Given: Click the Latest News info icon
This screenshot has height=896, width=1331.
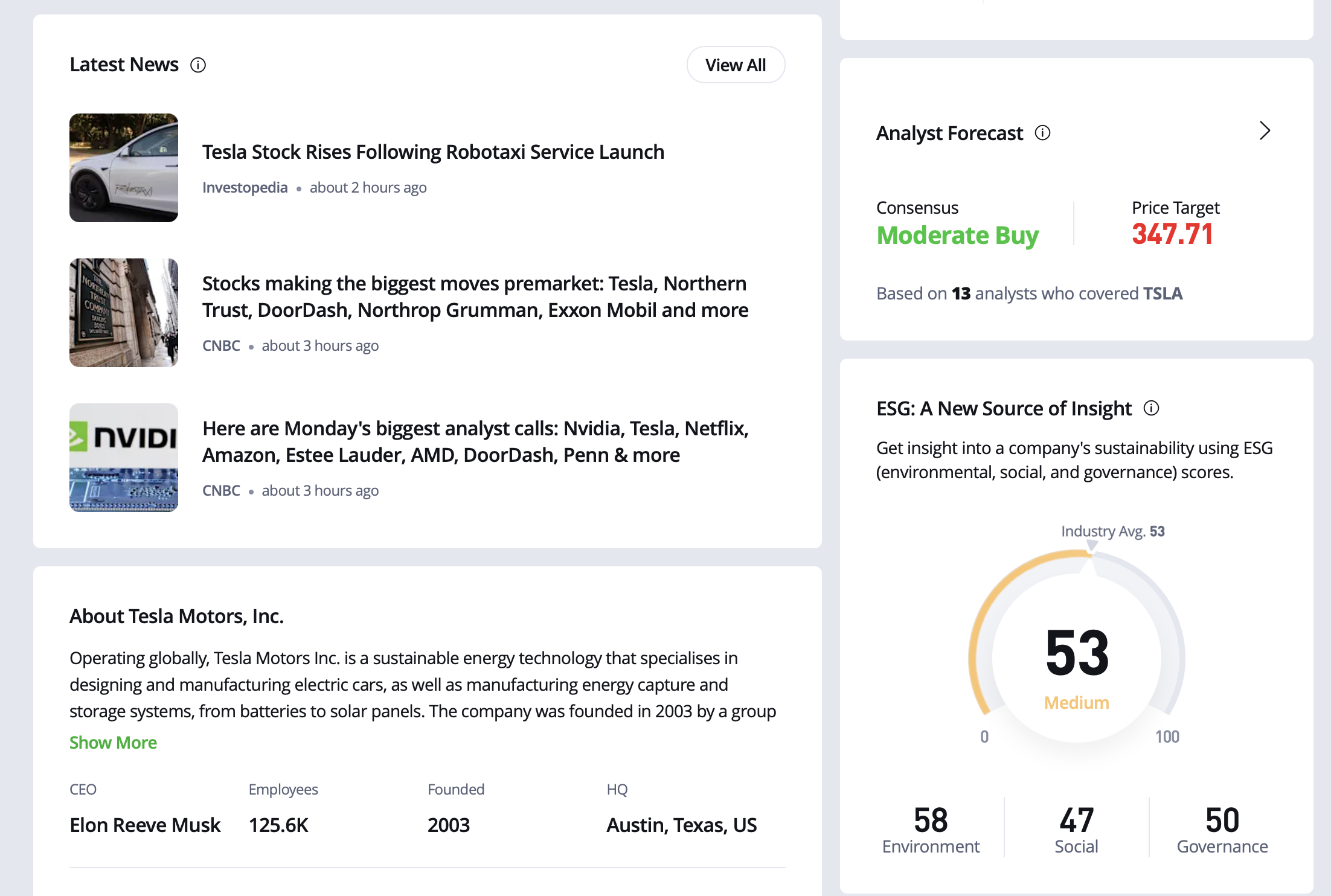Looking at the screenshot, I should pyautogui.click(x=198, y=65).
